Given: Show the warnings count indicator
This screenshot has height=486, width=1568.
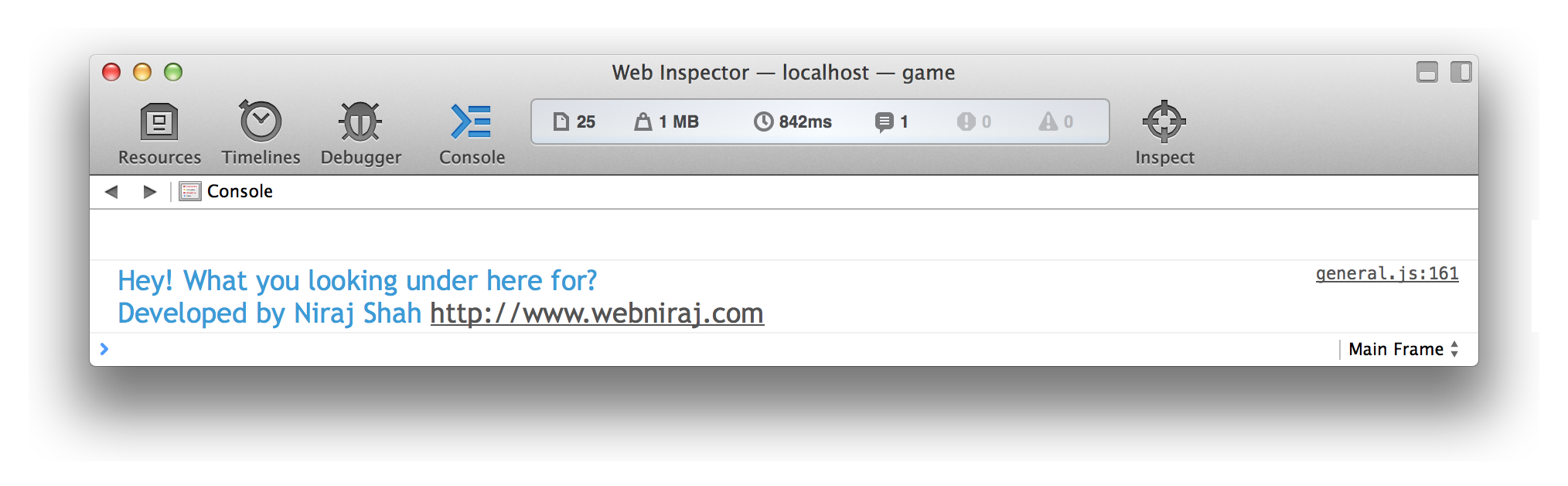Looking at the screenshot, I should click(1056, 122).
